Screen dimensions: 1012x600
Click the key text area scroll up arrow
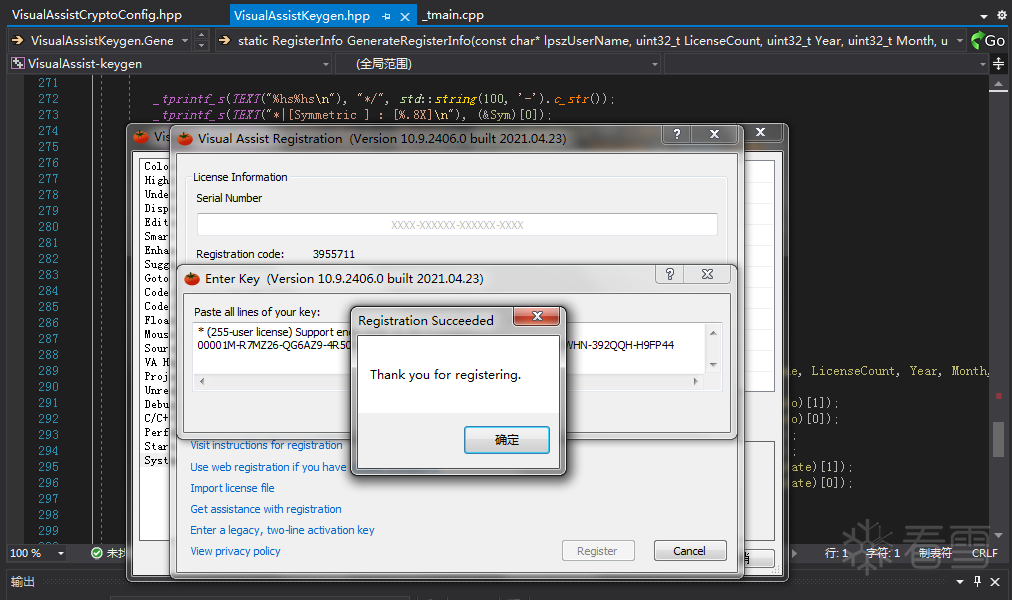point(713,333)
